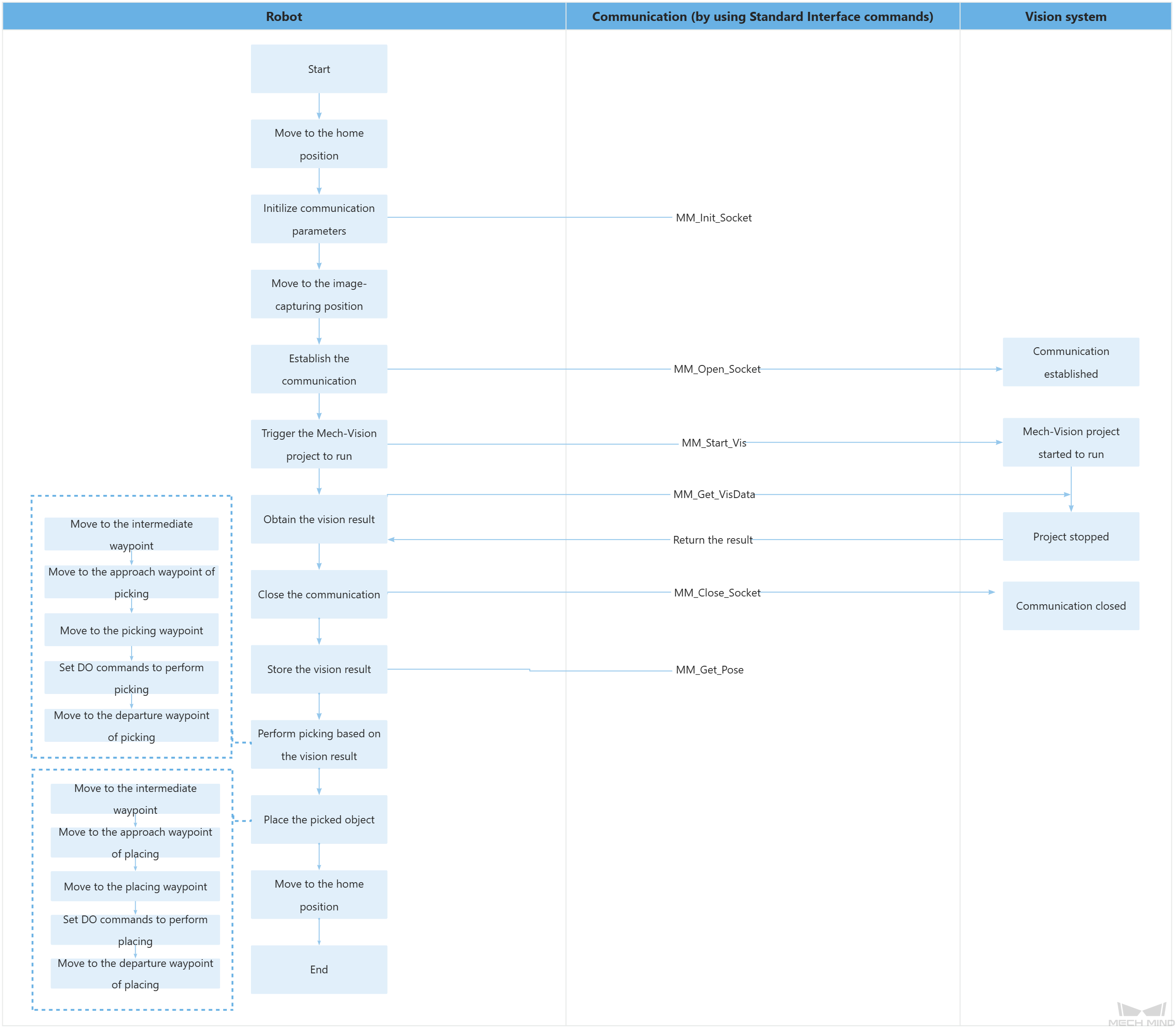Click the Mech-Mind logo watermark
Screen dimensions: 1176x1028
[x=1141, y=1014]
